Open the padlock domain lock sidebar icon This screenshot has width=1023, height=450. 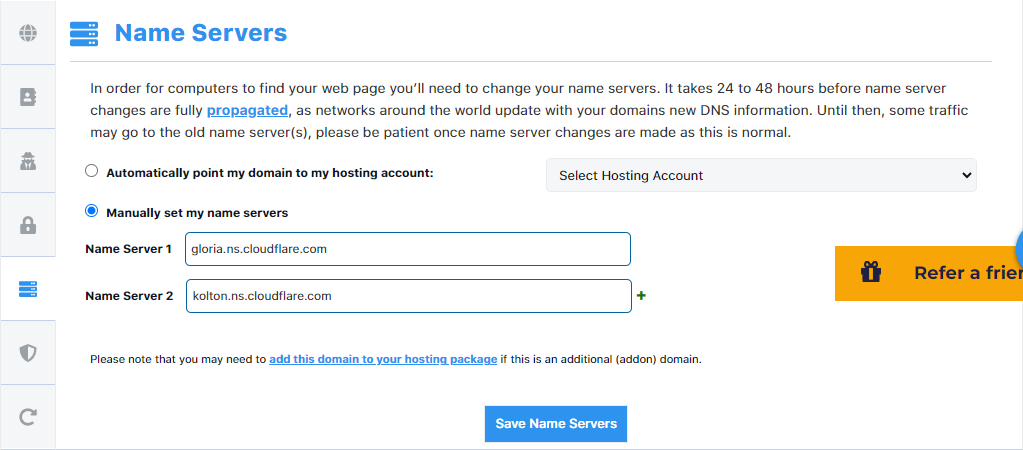point(28,225)
